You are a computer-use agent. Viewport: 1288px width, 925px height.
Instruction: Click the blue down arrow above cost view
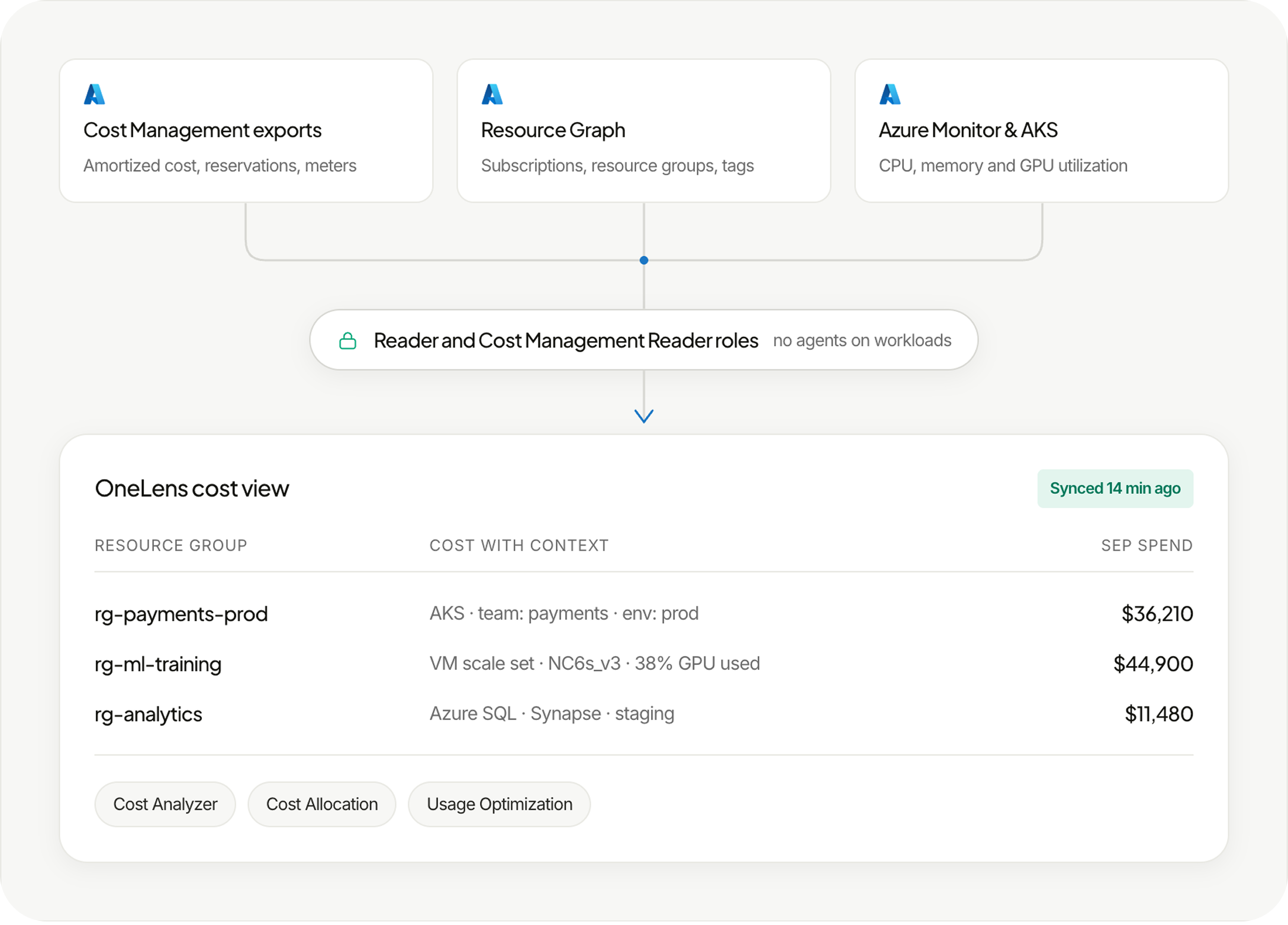point(644,416)
